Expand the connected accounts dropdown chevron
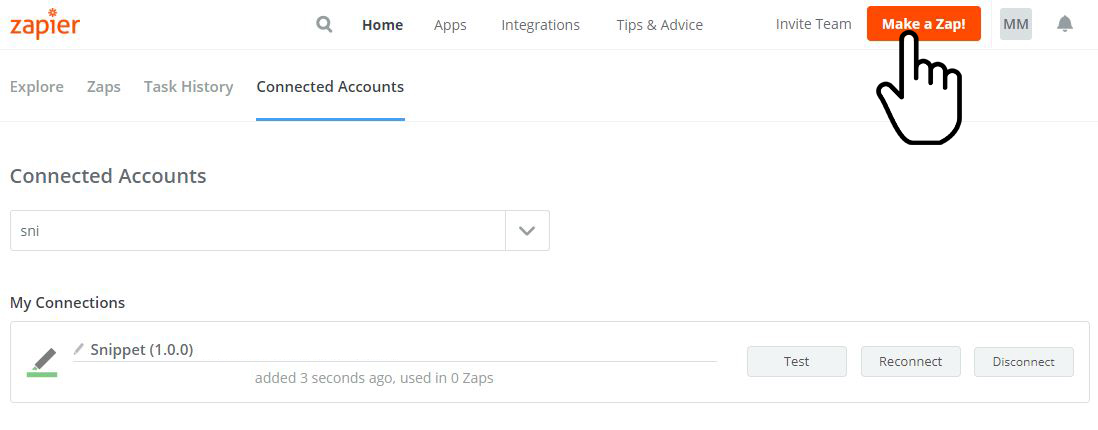1098x430 pixels. click(x=527, y=230)
